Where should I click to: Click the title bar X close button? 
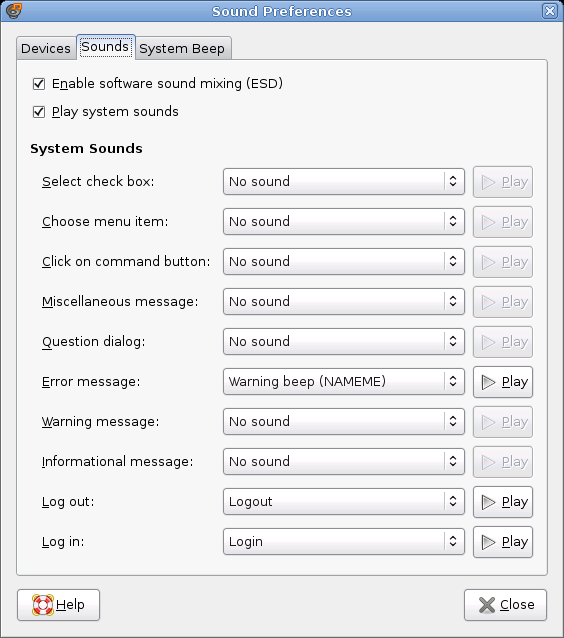550,11
